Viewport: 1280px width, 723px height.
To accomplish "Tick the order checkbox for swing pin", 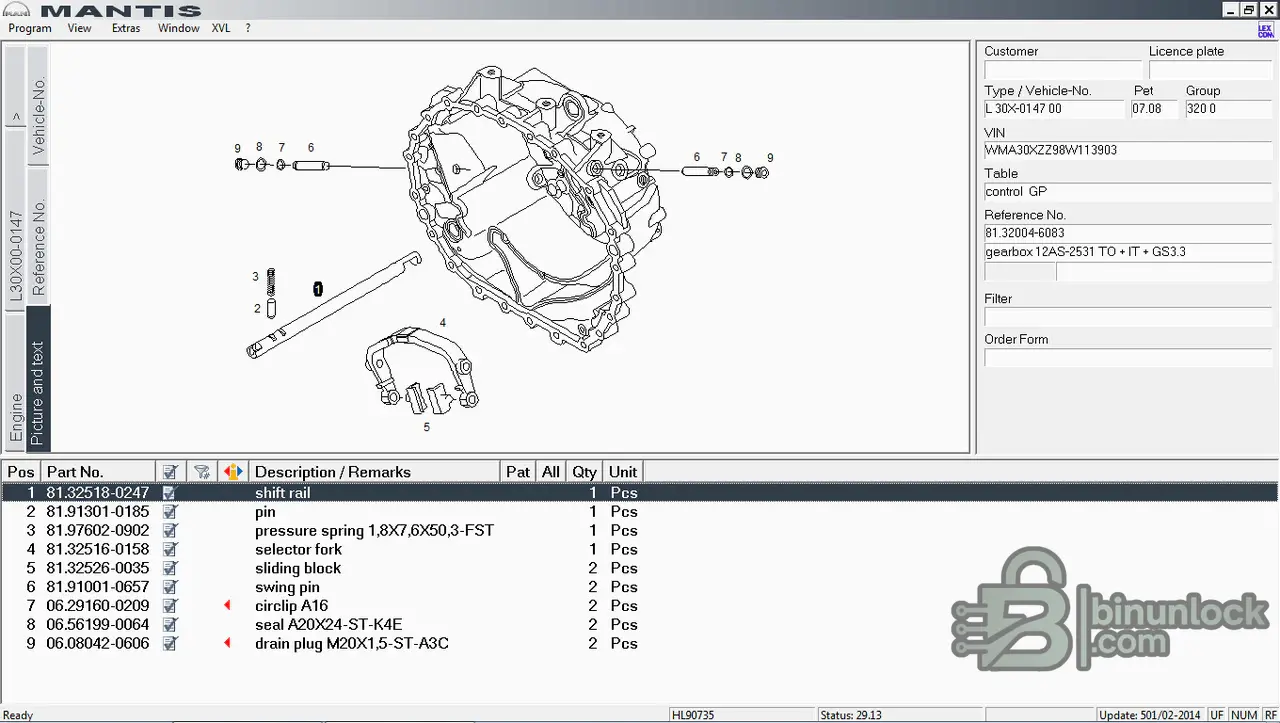I will [x=169, y=587].
